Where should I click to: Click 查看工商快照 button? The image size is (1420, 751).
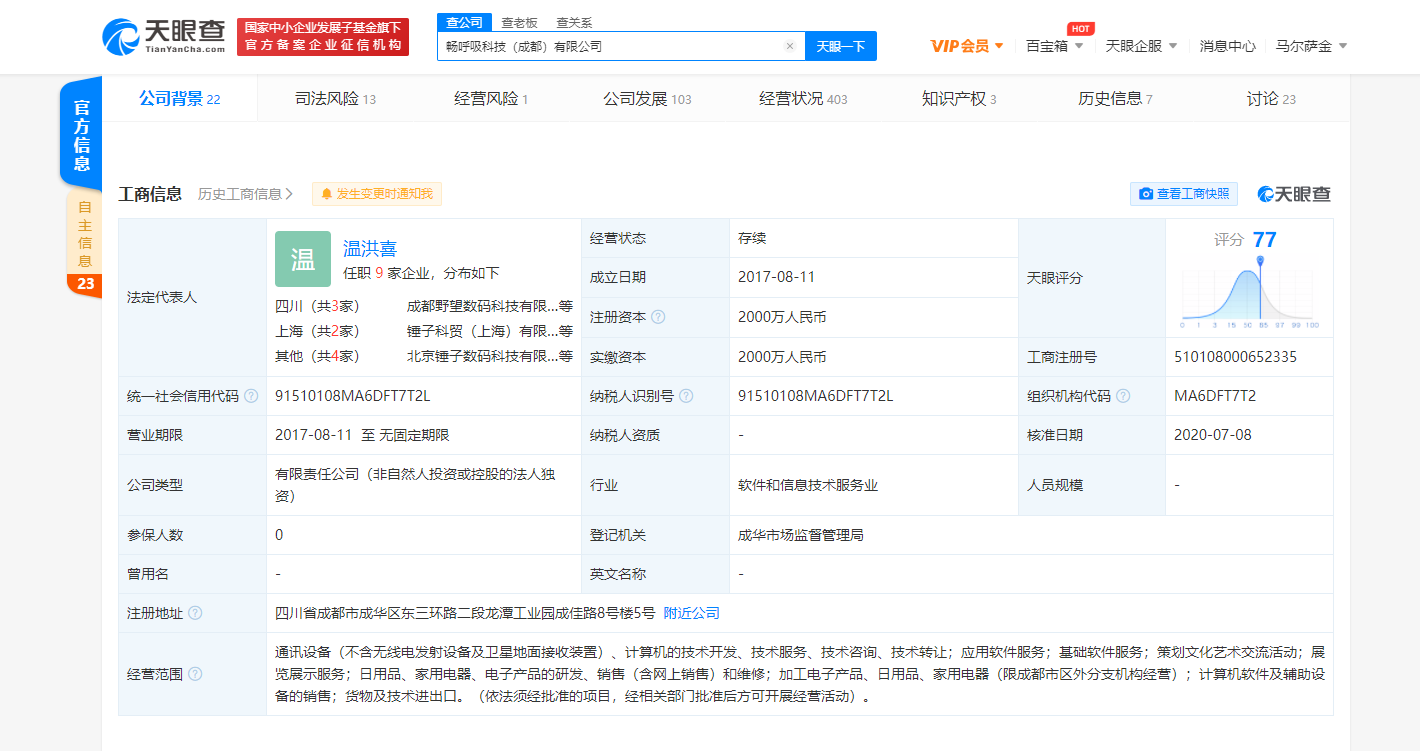1184,194
